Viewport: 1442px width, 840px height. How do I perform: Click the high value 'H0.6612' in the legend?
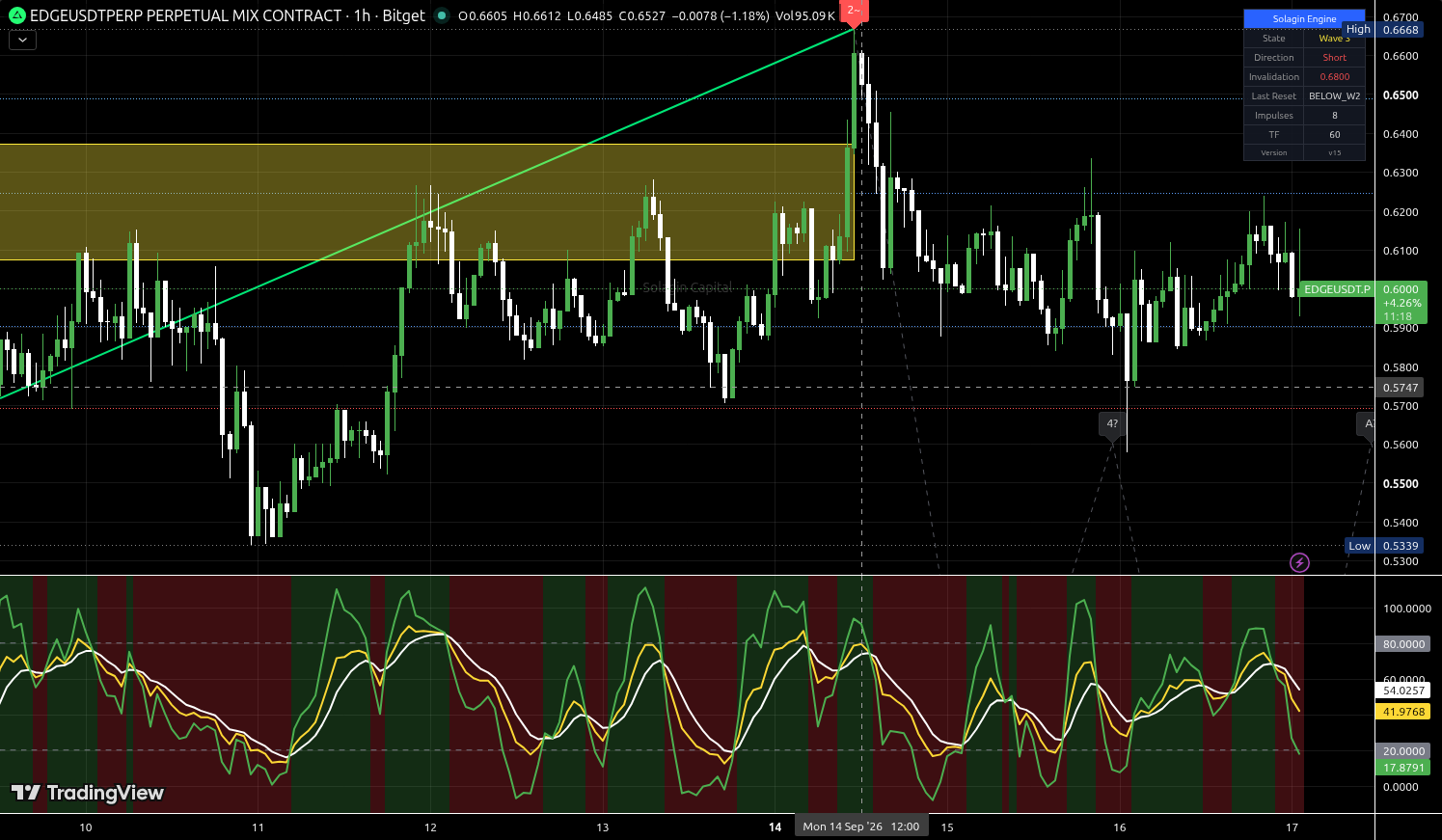point(536,16)
